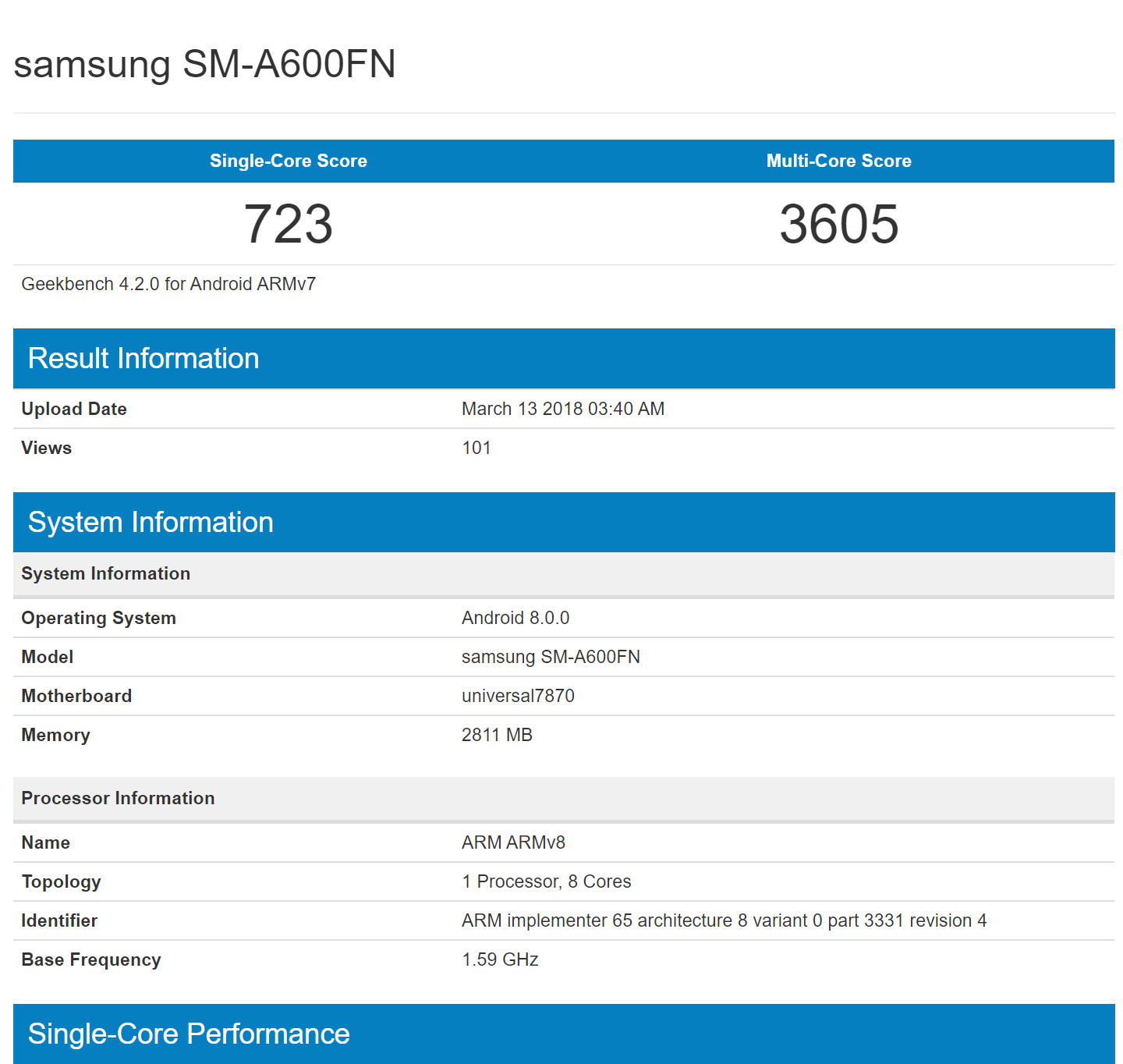The height and width of the screenshot is (1064, 1123).
Task: Click the Android 8.0.0 operating system value
Action: 515,618
